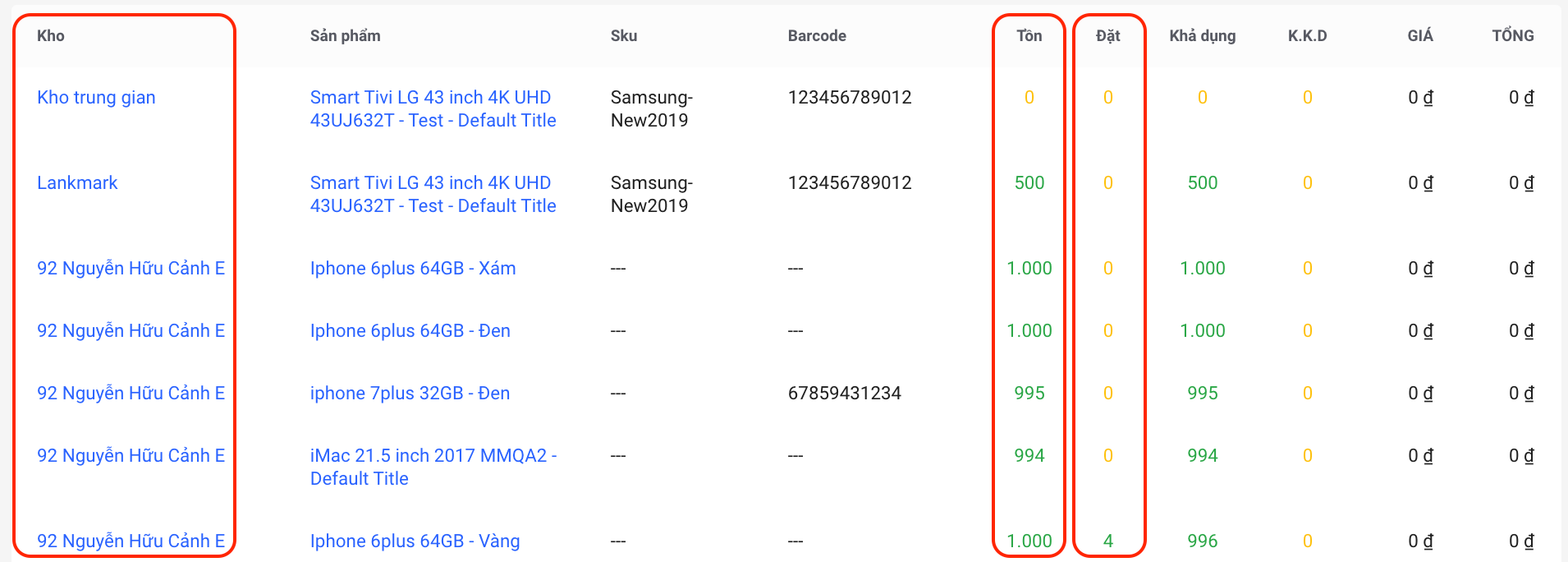Screen dimensions: 1568x562
Task: Open the "Kho trung gian" warehouse link
Action: click(96, 97)
